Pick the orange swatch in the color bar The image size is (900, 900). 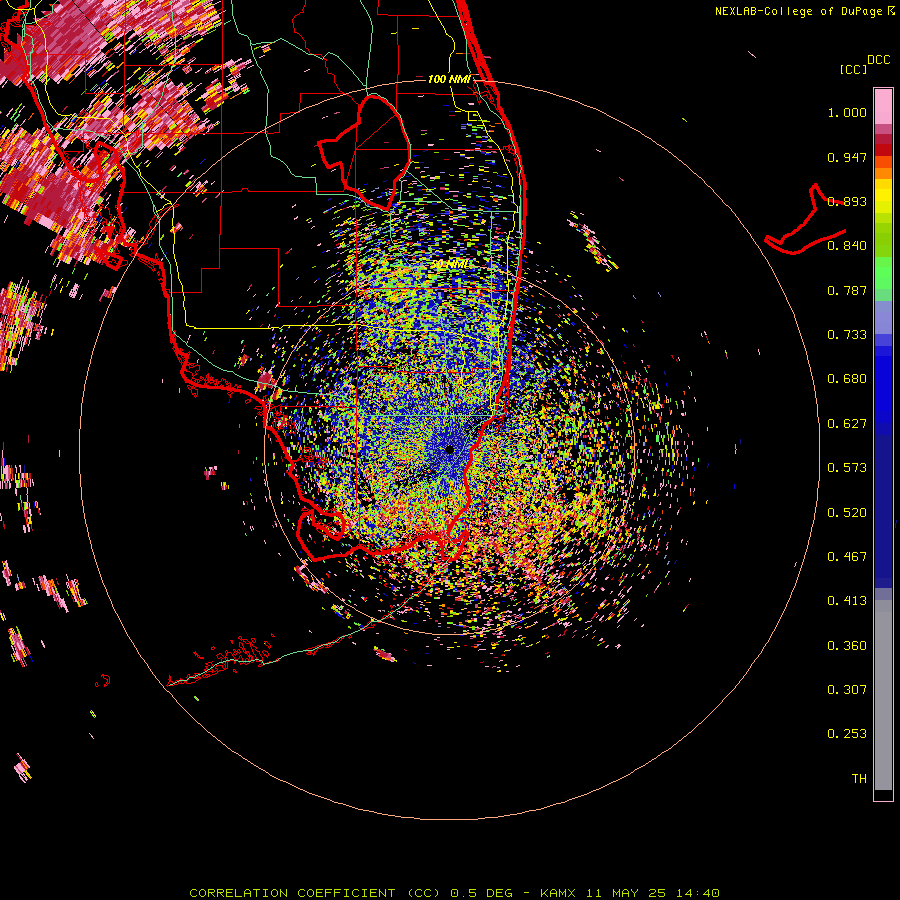click(883, 173)
